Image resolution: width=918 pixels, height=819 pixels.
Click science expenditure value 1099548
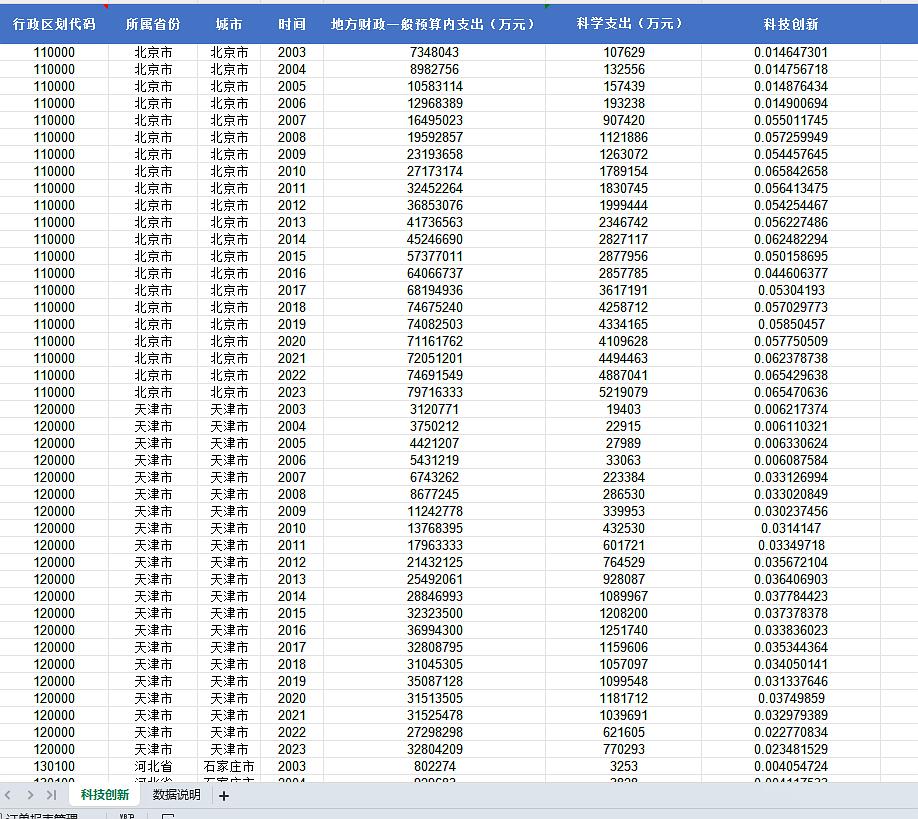tap(624, 680)
